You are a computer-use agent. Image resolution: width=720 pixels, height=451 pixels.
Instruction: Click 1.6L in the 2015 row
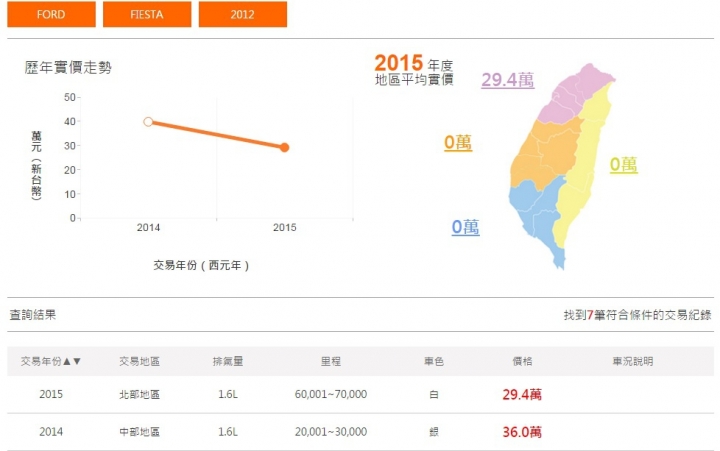pos(228,395)
